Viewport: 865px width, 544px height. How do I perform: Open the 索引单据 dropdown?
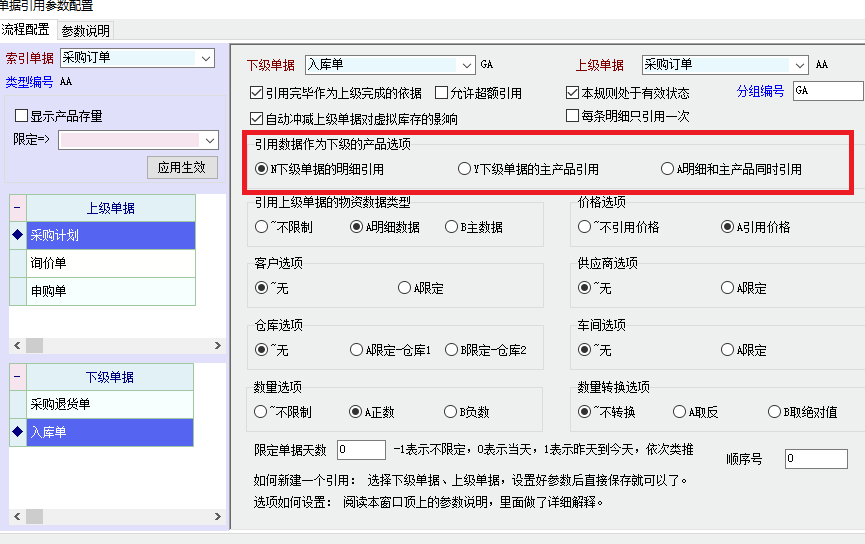(205, 58)
